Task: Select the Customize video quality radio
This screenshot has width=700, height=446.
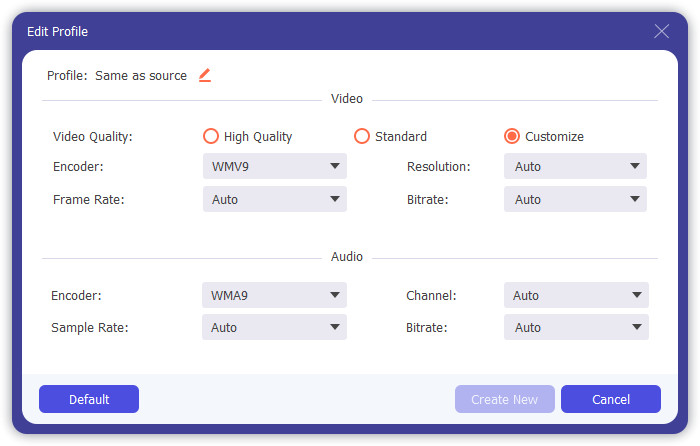Action: 512,136
